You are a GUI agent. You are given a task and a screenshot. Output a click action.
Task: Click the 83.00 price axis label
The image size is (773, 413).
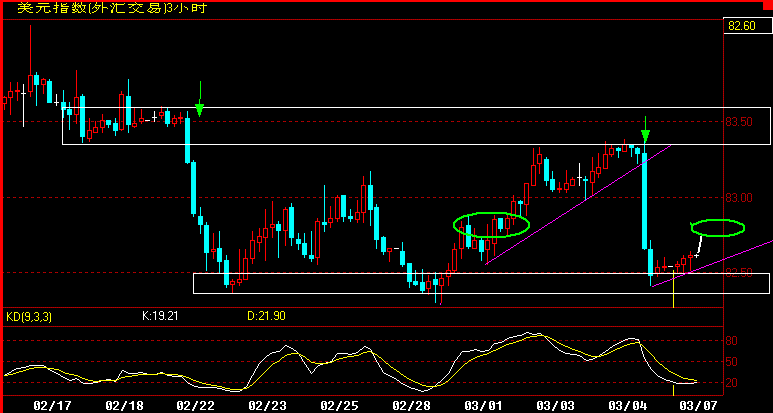[738, 197]
